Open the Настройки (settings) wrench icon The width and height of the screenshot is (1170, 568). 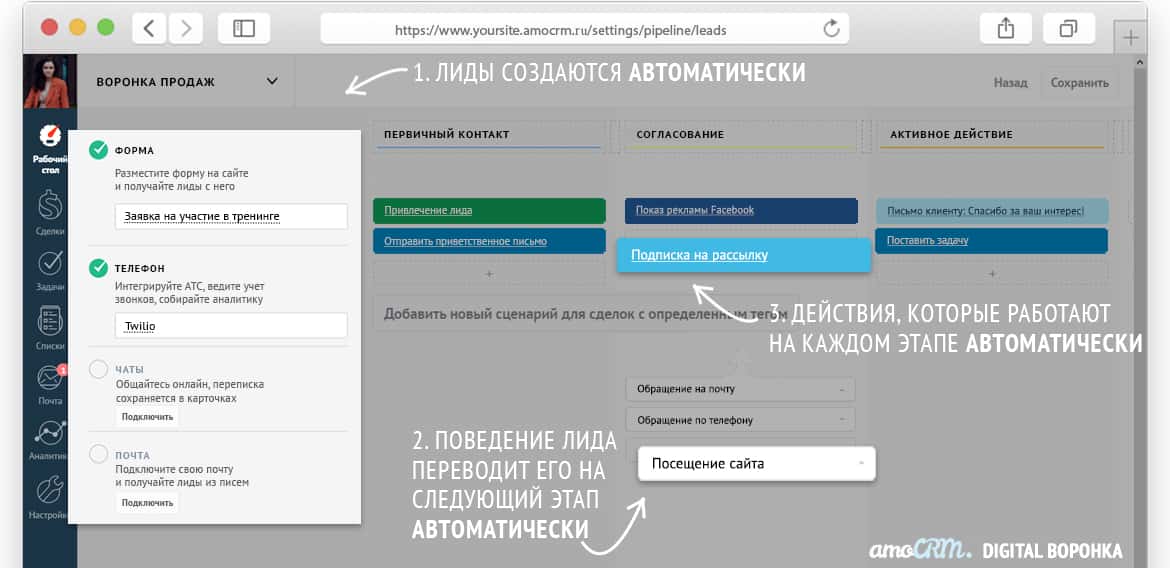[49, 491]
